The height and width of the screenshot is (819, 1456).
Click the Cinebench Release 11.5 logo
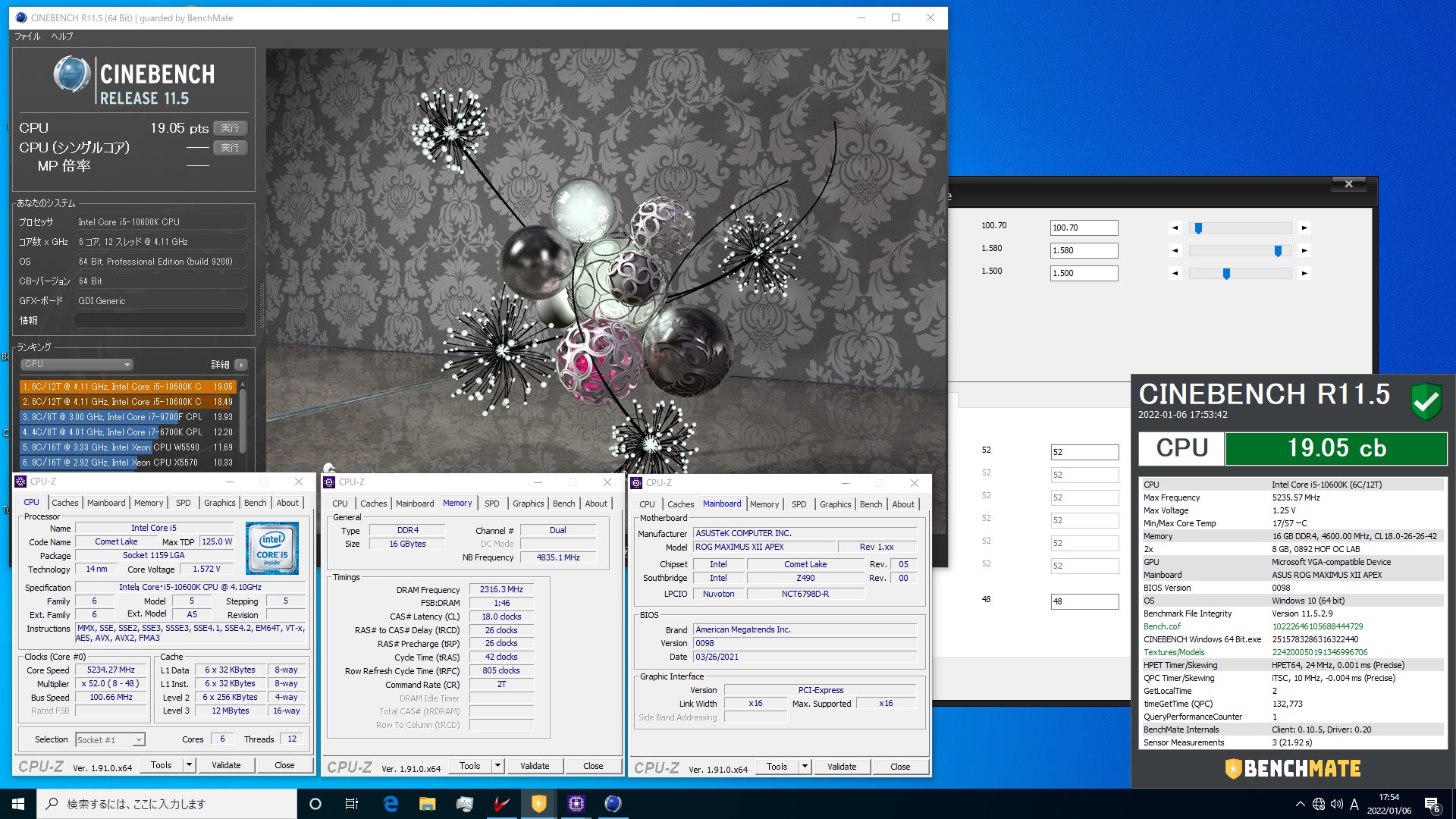coord(134,81)
